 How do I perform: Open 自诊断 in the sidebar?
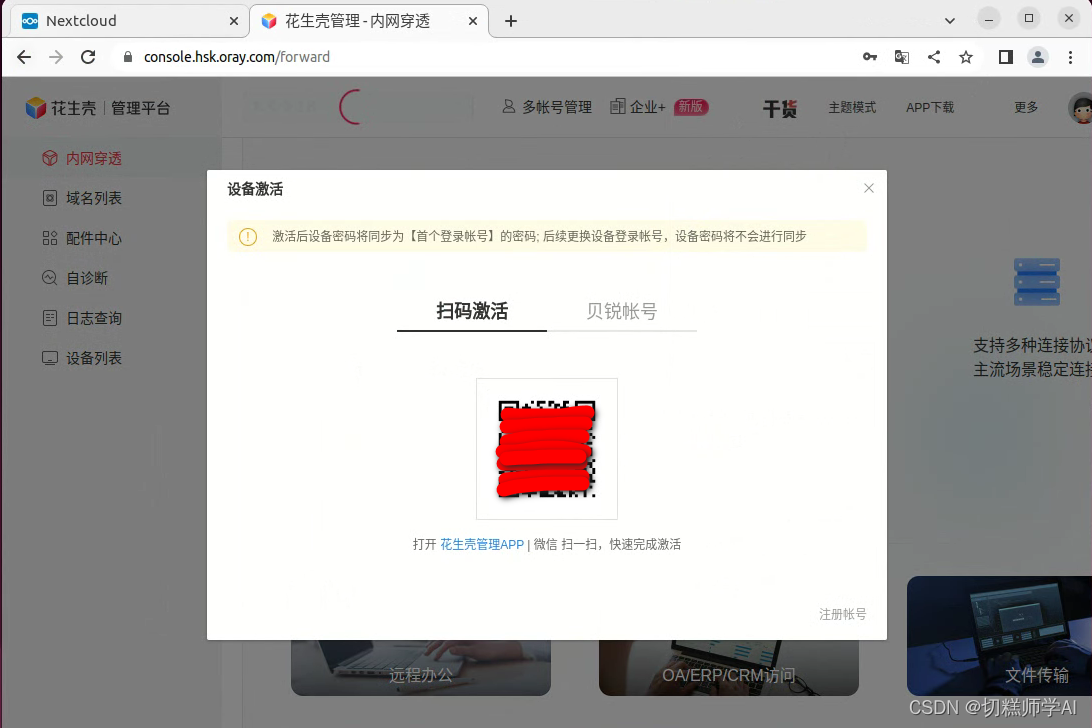pos(86,278)
